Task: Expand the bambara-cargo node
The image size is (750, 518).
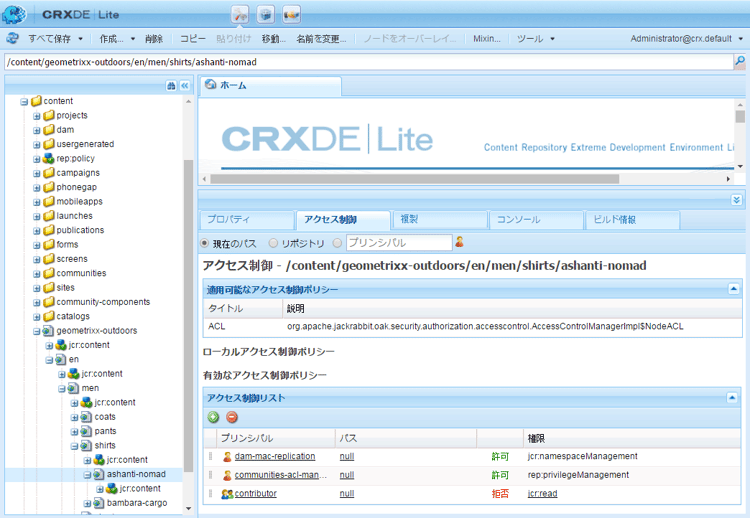Action: click(87, 503)
